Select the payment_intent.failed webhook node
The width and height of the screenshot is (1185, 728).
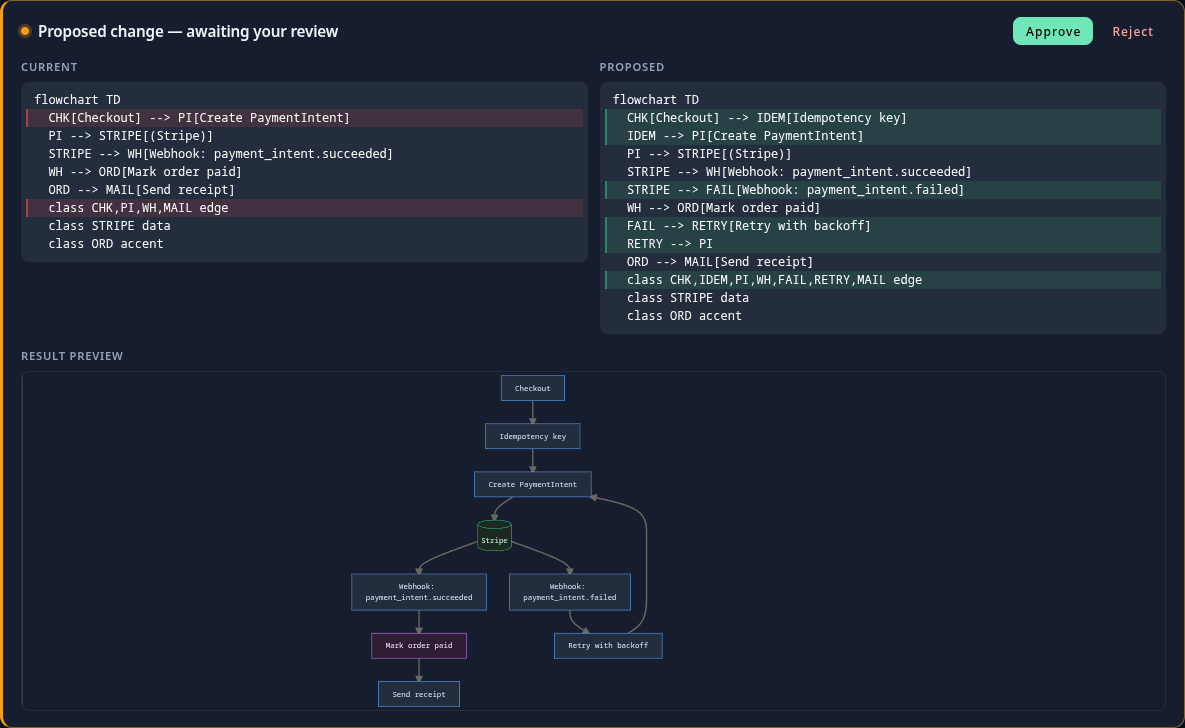tap(570, 592)
